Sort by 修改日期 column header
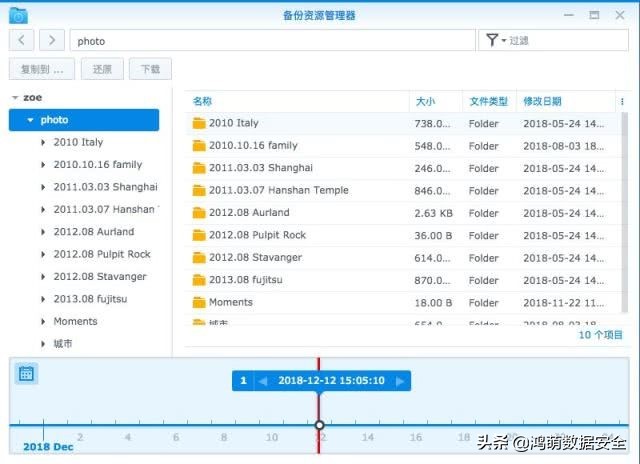Image resolution: width=640 pixels, height=464 pixels. tap(542, 101)
